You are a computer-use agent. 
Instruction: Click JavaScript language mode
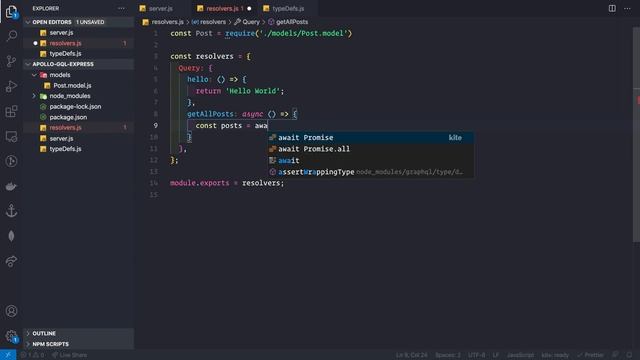(x=520, y=355)
